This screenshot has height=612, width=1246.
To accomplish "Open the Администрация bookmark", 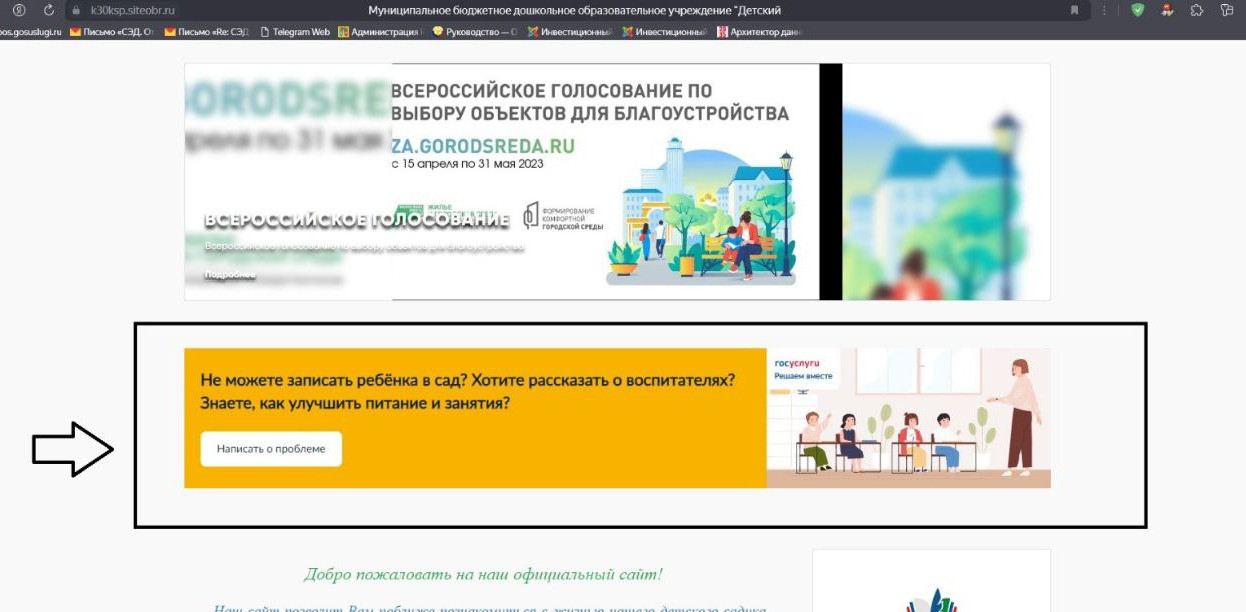I will tap(381, 32).
